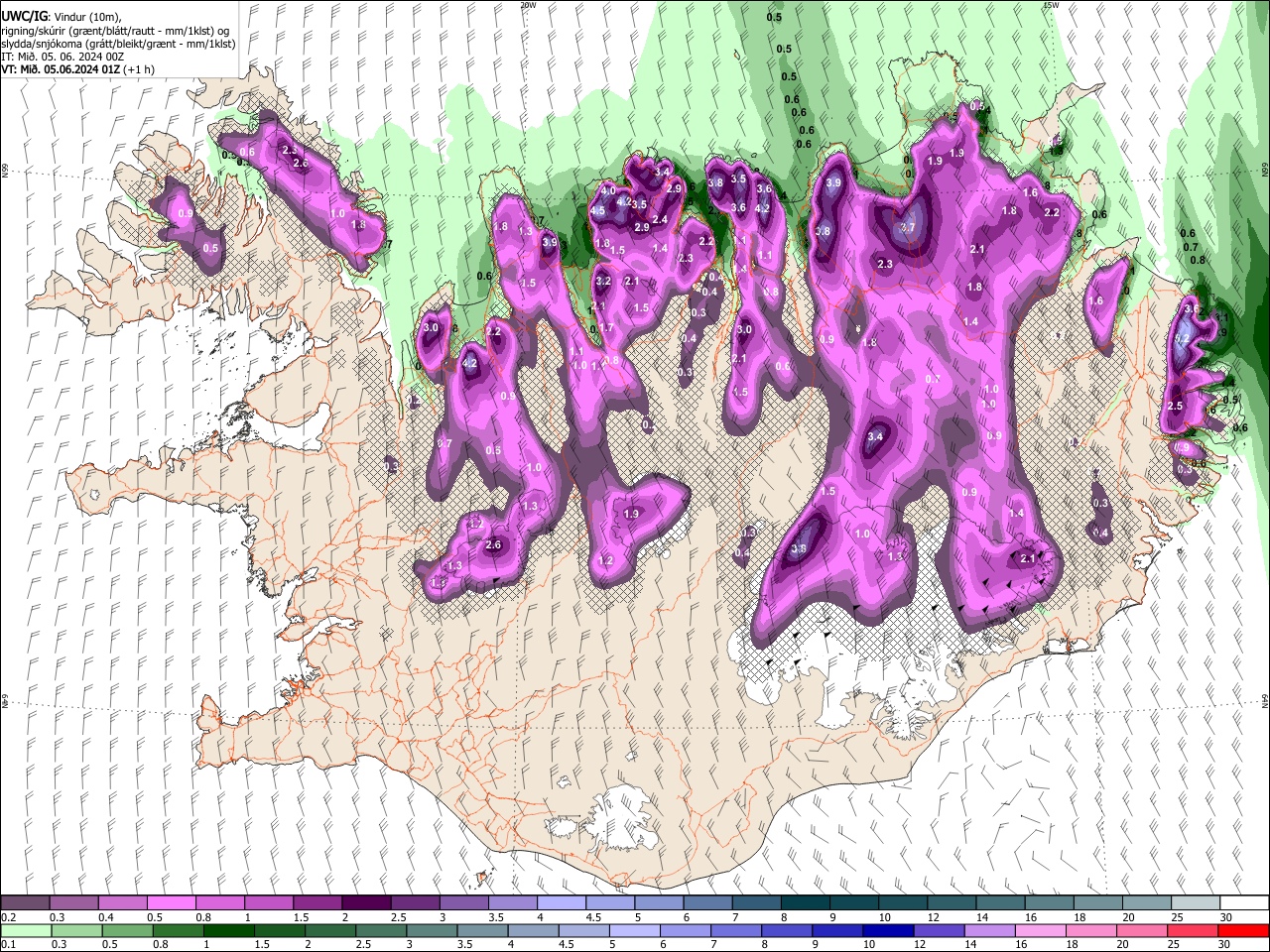
Task: Select the 2–2.5 green swatch in bottom legend row
Action: point(329,930)
